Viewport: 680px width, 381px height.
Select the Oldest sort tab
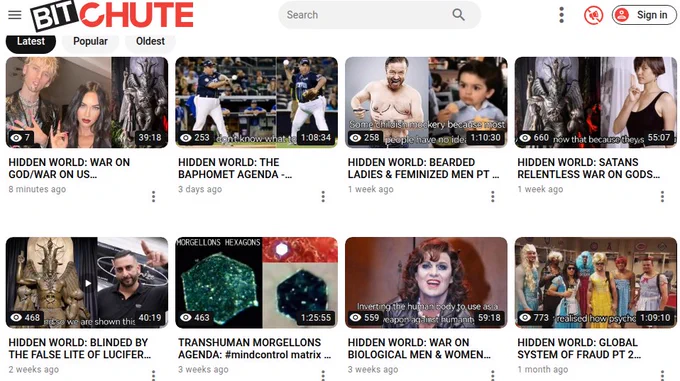(150, 42)
